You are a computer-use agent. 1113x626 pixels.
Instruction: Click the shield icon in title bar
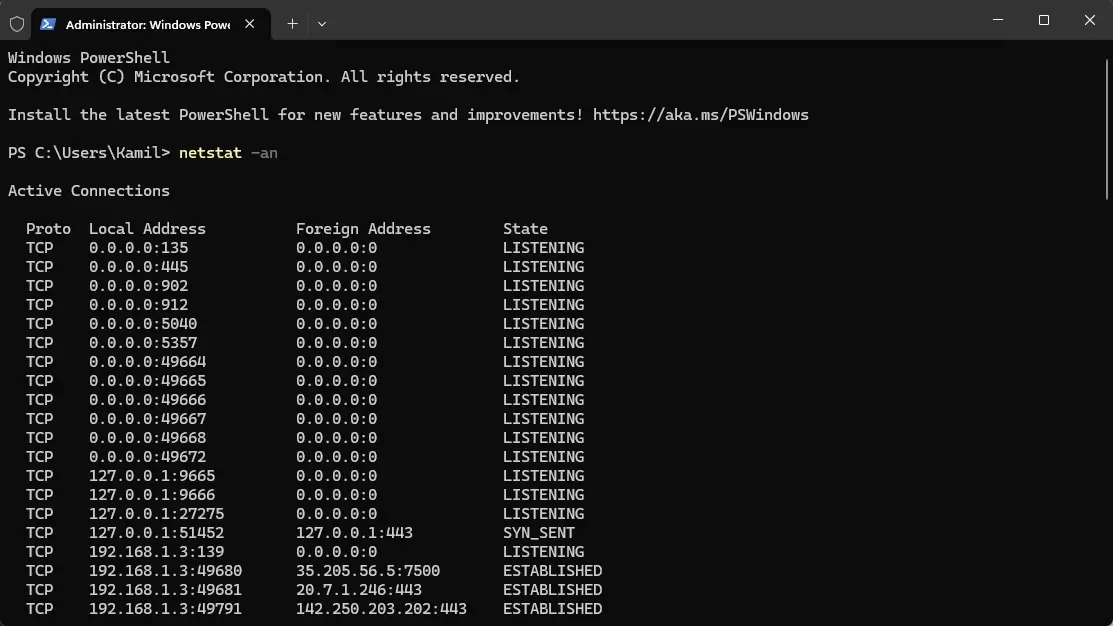pyautogui.click(x=17, y=24)
